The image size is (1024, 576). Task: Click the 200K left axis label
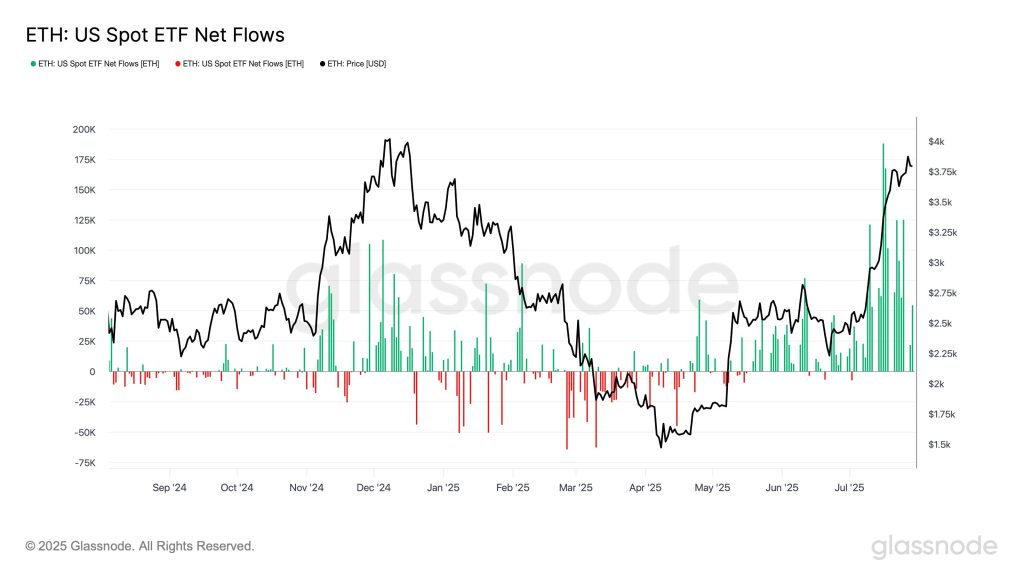point(84,130)
